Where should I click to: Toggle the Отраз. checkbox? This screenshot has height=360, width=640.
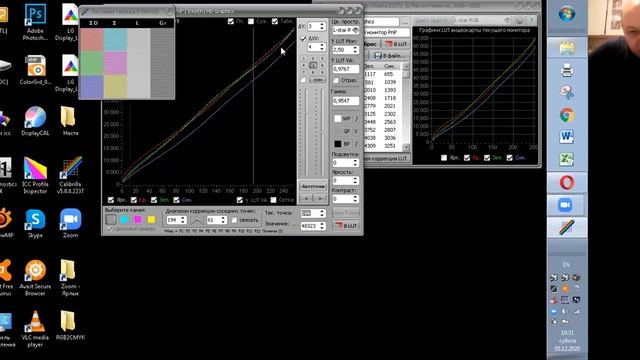tap(336, 80)
